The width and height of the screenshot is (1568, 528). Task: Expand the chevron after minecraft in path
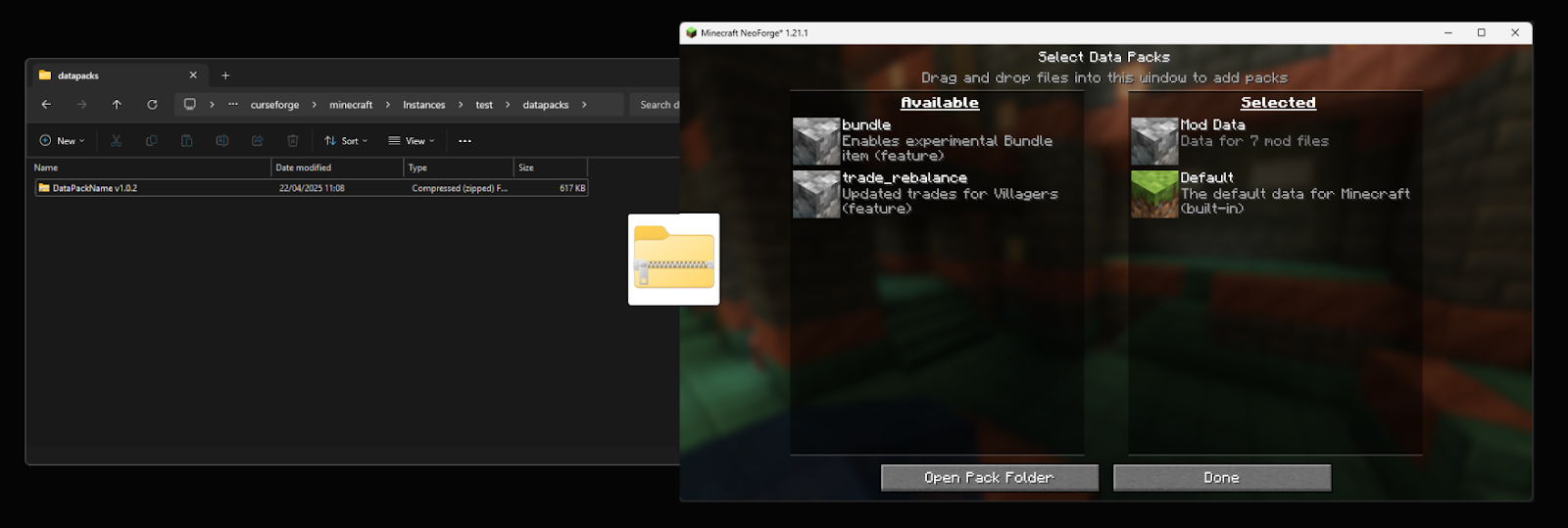point(388,105)
